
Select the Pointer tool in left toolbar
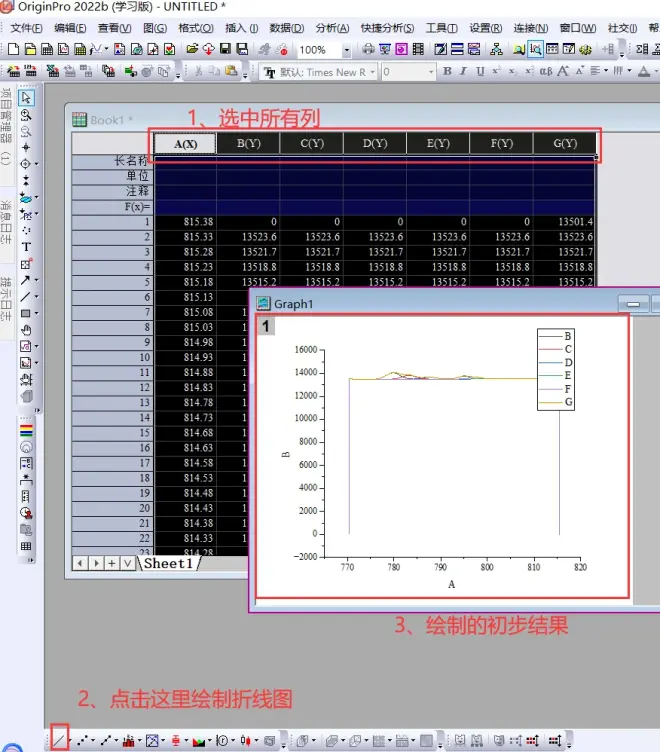click(26, 98)
